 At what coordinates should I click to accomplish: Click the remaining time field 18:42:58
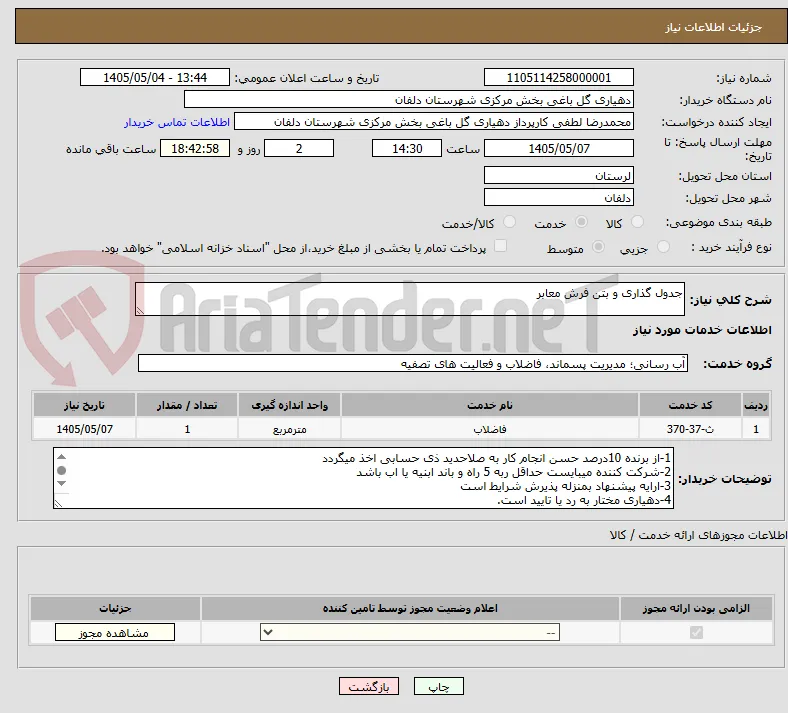(195, 148)
